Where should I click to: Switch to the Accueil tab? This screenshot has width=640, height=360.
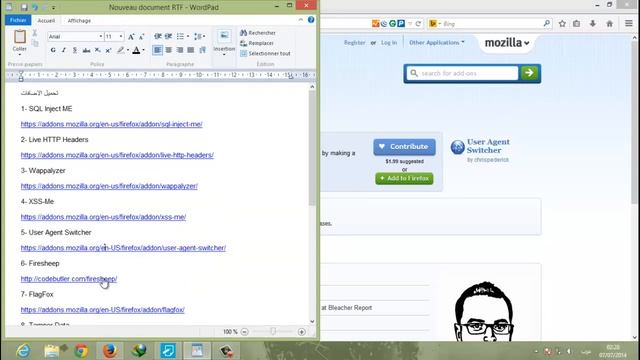tap(46, 20)
